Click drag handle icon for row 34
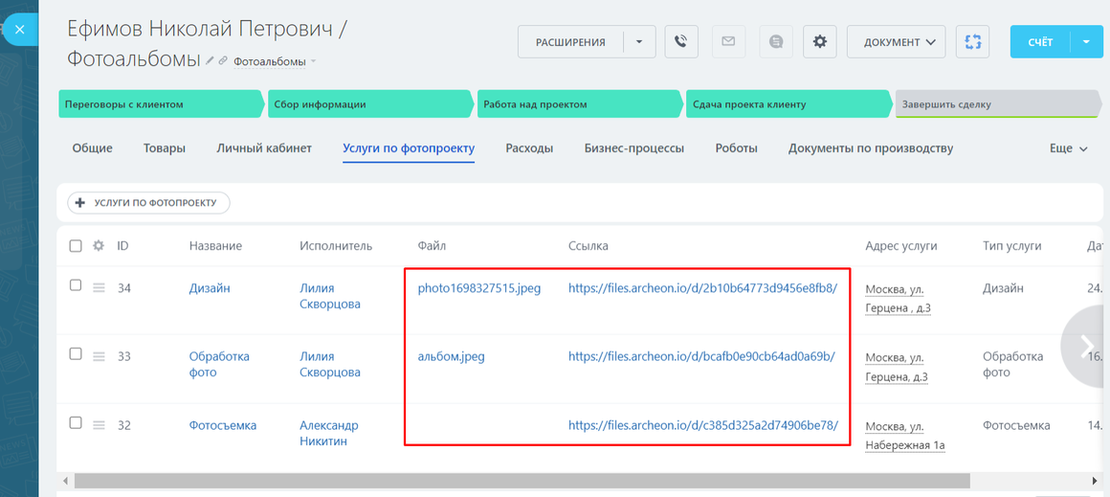Viewport: 1110px width, 497px height. click(x=99, y=288)
